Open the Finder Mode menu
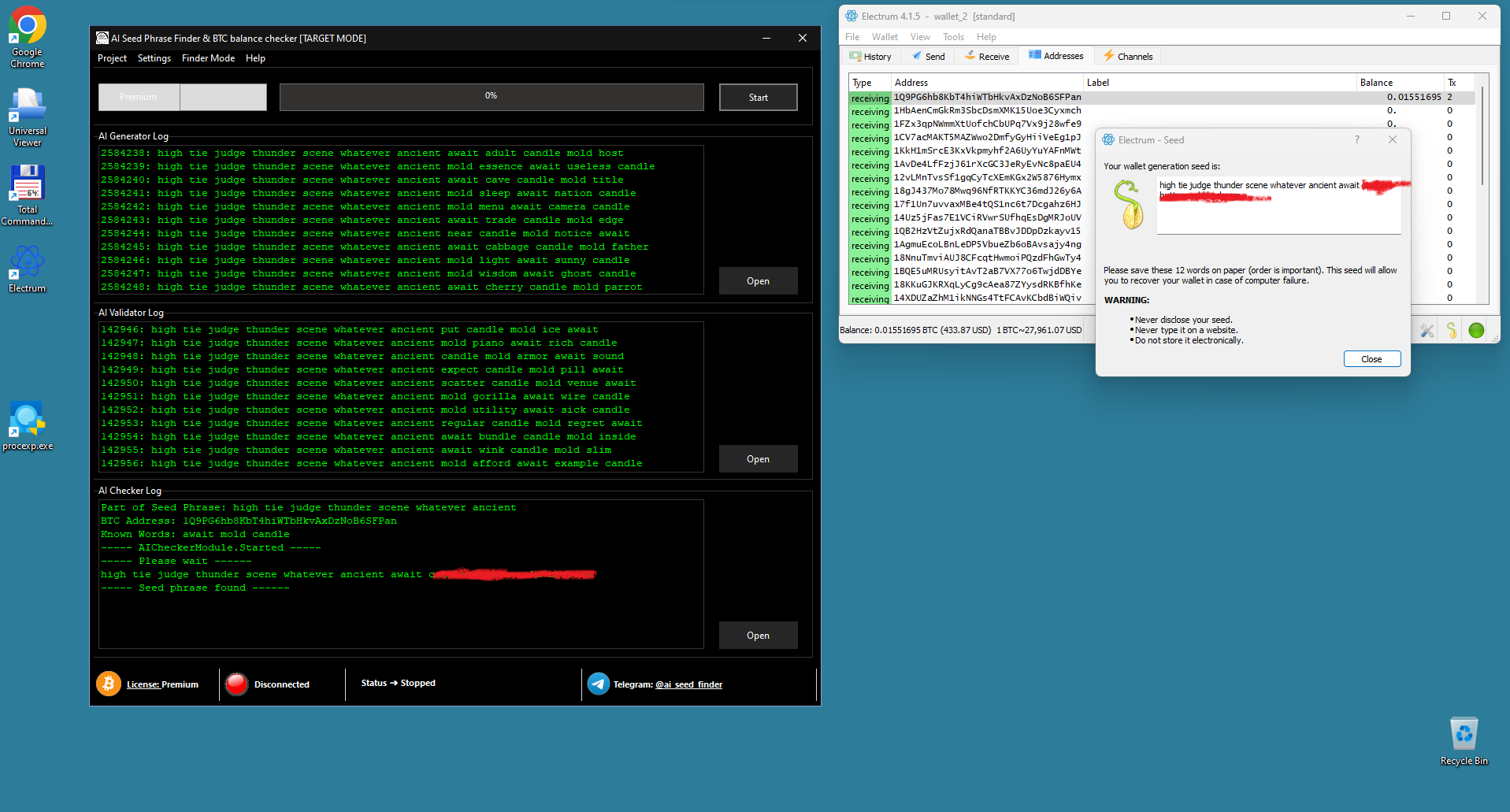The width and height of the screenshot is (1510, 812). (208, 58)
